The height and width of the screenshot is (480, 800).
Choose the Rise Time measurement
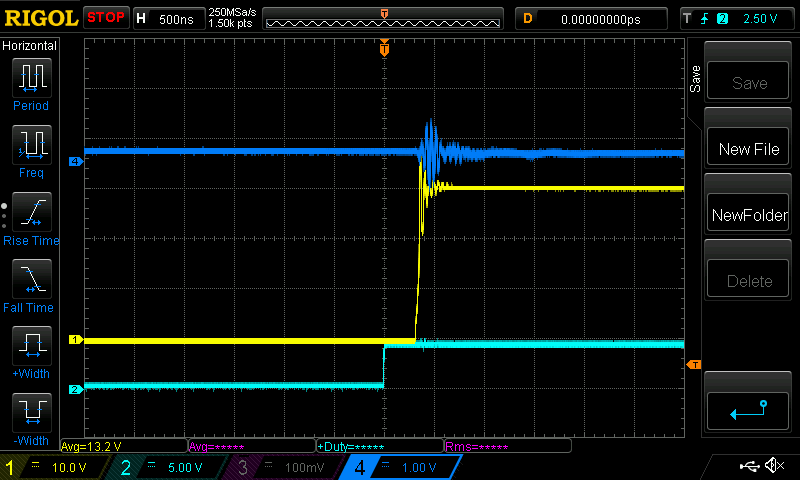(x=31, y=214)
